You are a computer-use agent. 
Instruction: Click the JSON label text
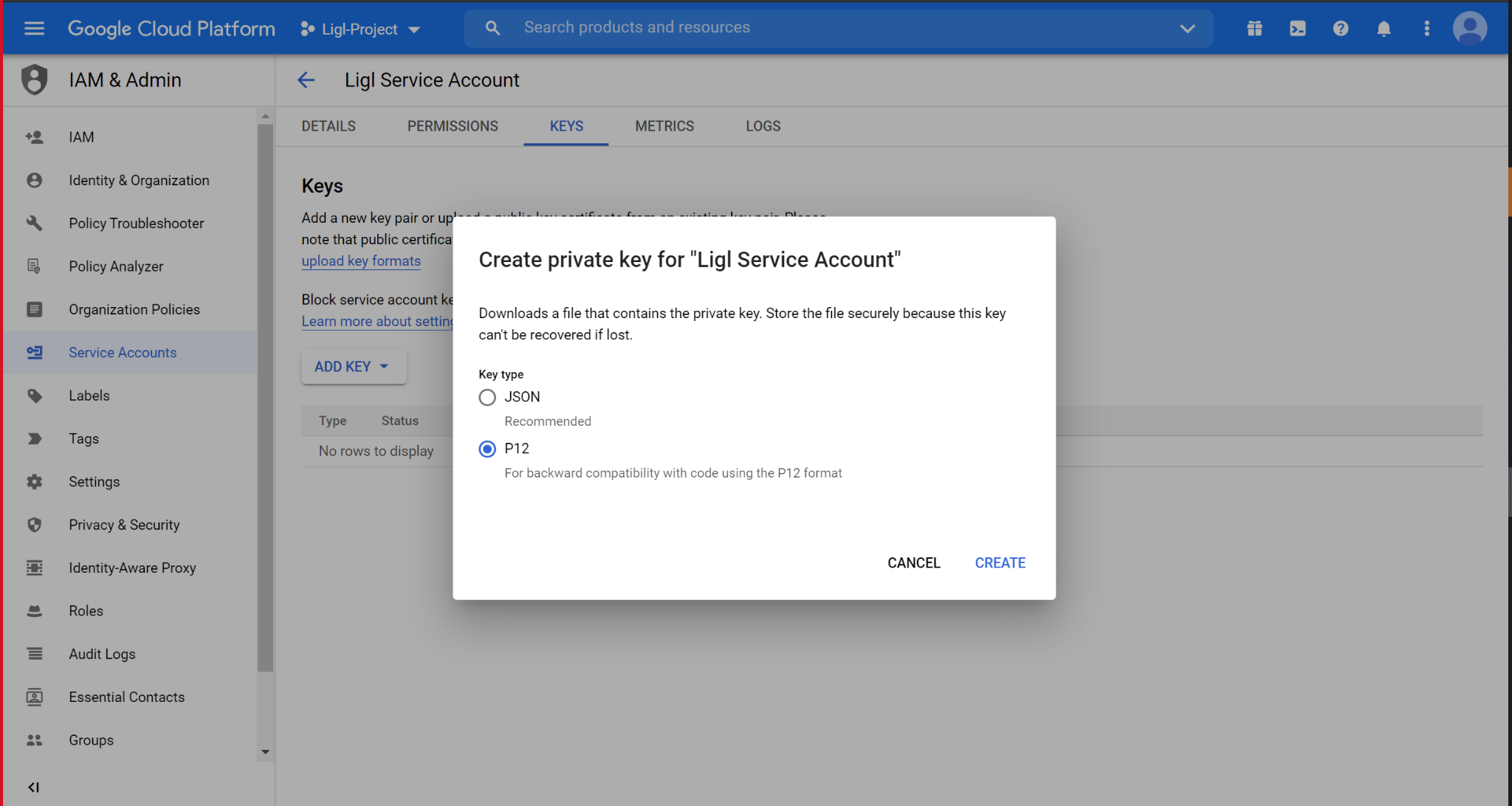click(522, 397)
